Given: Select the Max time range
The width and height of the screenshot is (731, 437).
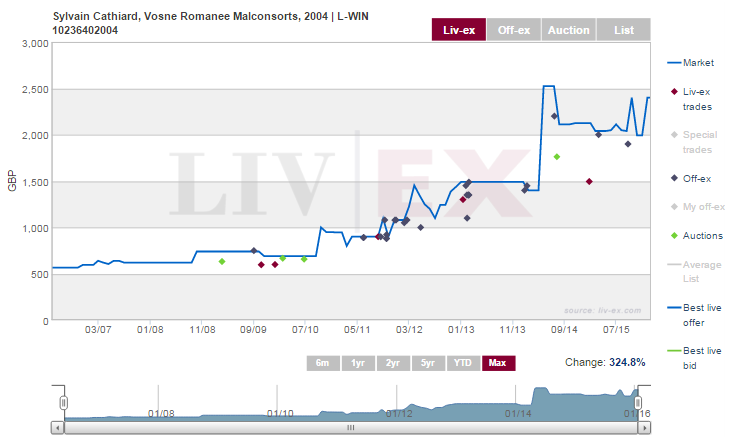Looking at the screenshot, I should [x=498, y=363].
